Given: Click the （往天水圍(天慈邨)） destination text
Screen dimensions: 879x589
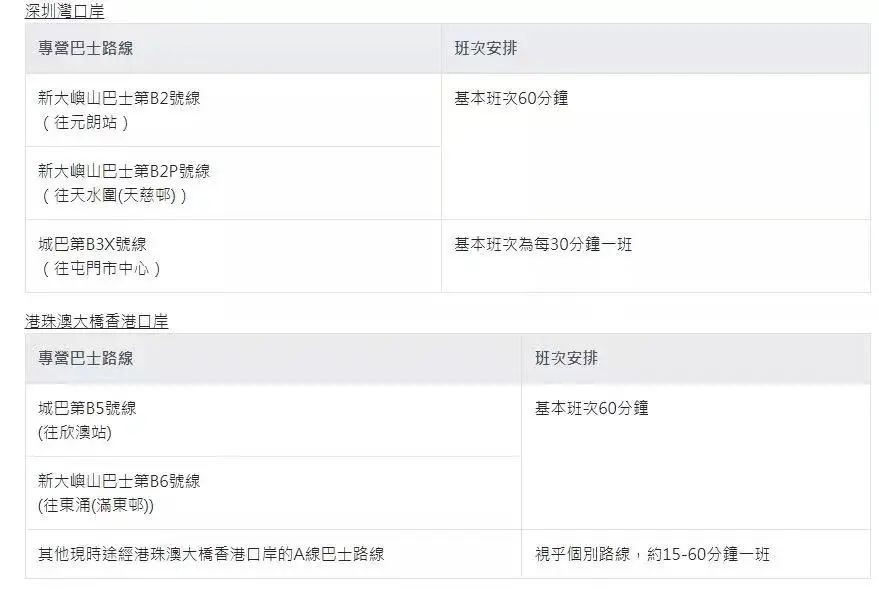Looking at the screenshot, I should click(114, 196).
